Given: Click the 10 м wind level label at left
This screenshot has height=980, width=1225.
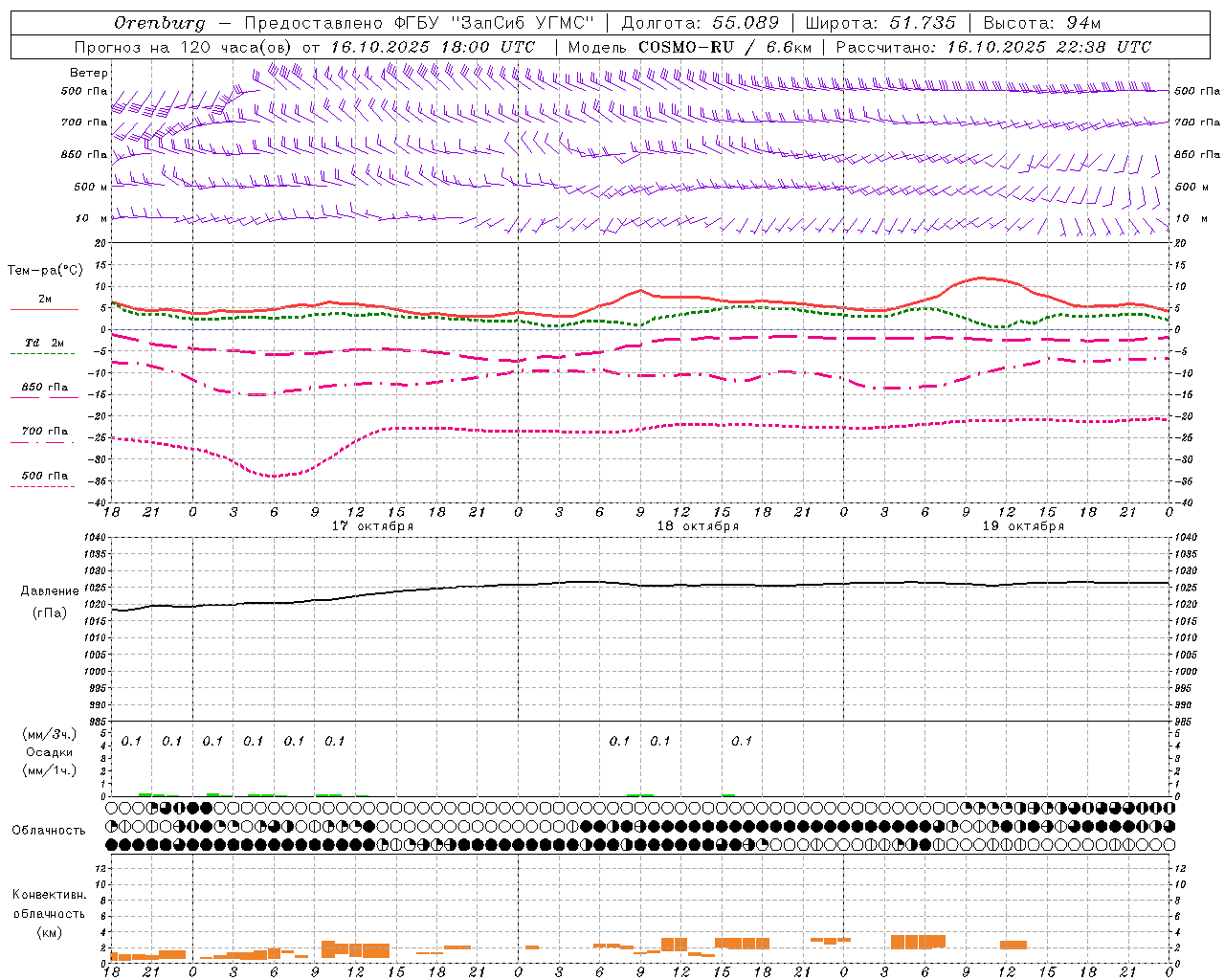Looking at the screenshot, I should (92, 218).
